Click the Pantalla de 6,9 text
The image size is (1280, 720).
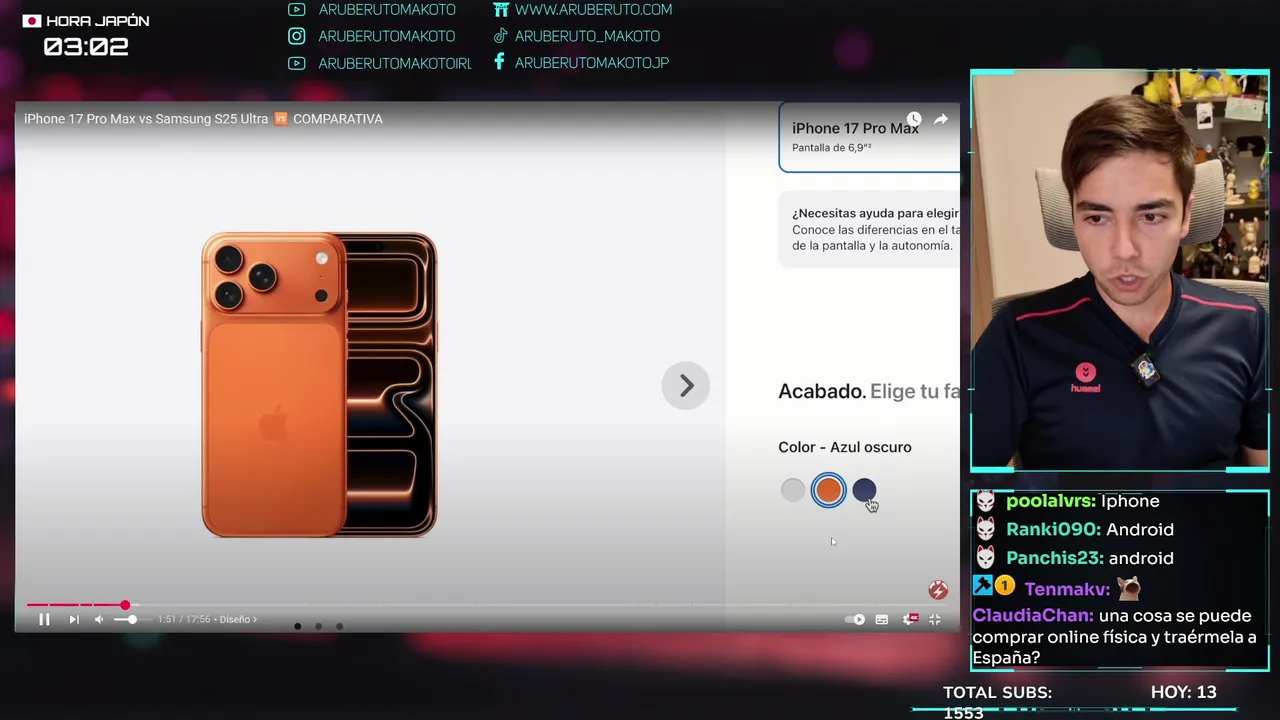click(832, 148)
